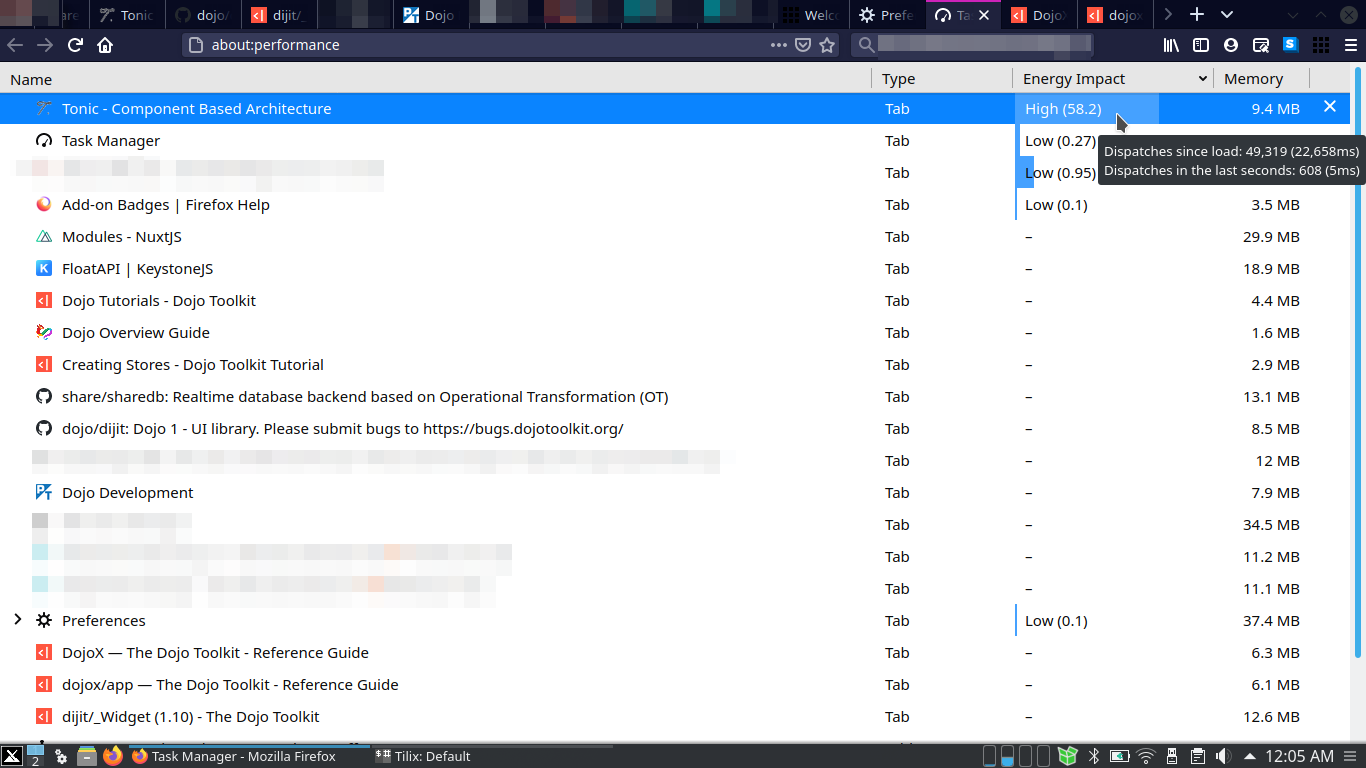
Task: Click the Firefox launcher icon in taskbar
Action: point(113,756)
